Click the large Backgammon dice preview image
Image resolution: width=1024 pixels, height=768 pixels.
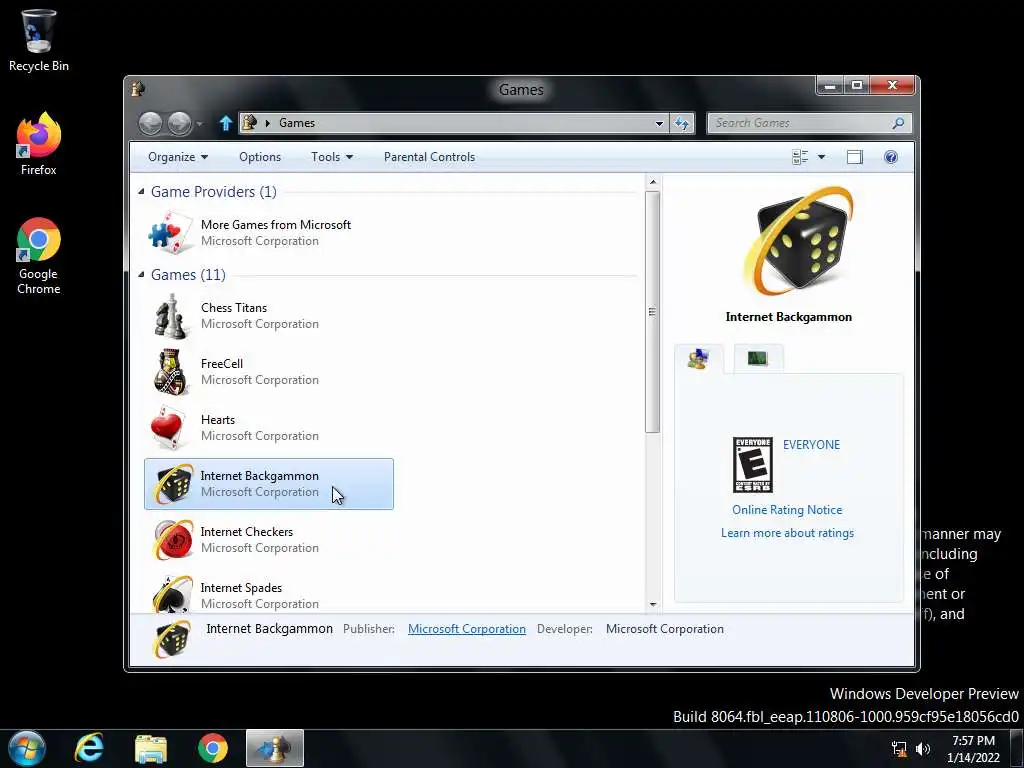click(x=799, y=242)
